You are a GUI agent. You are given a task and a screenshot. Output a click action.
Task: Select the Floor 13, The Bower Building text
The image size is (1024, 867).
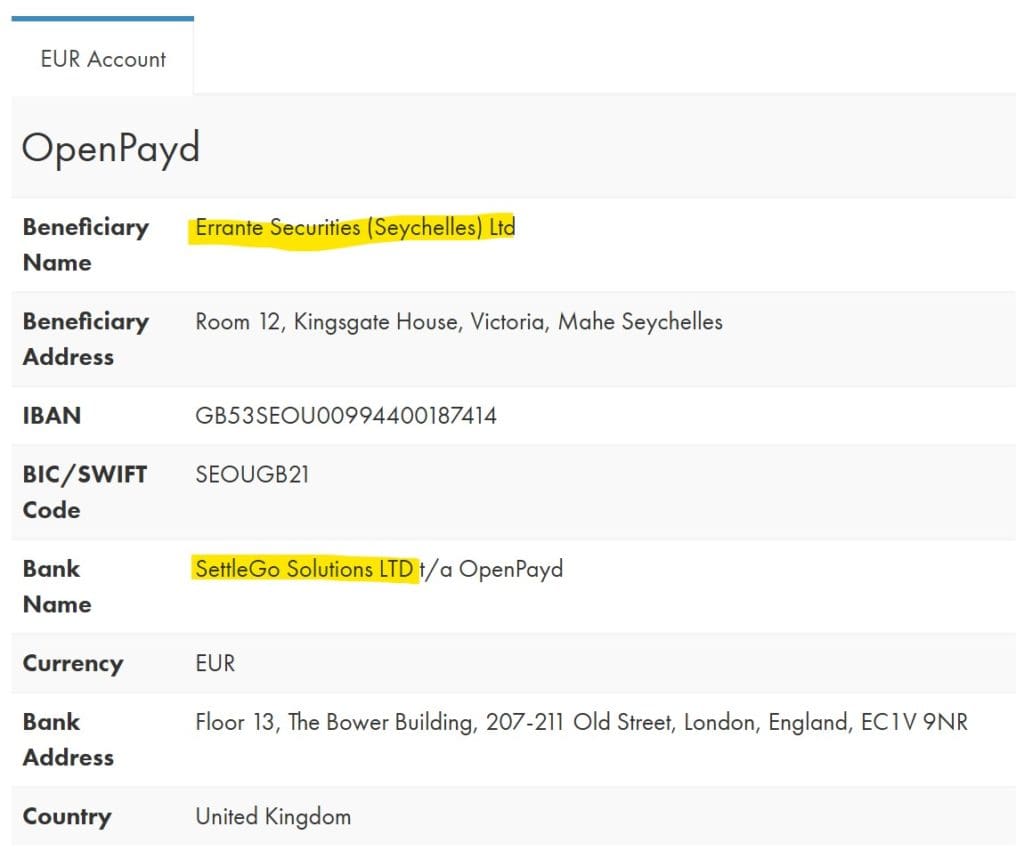335,722
